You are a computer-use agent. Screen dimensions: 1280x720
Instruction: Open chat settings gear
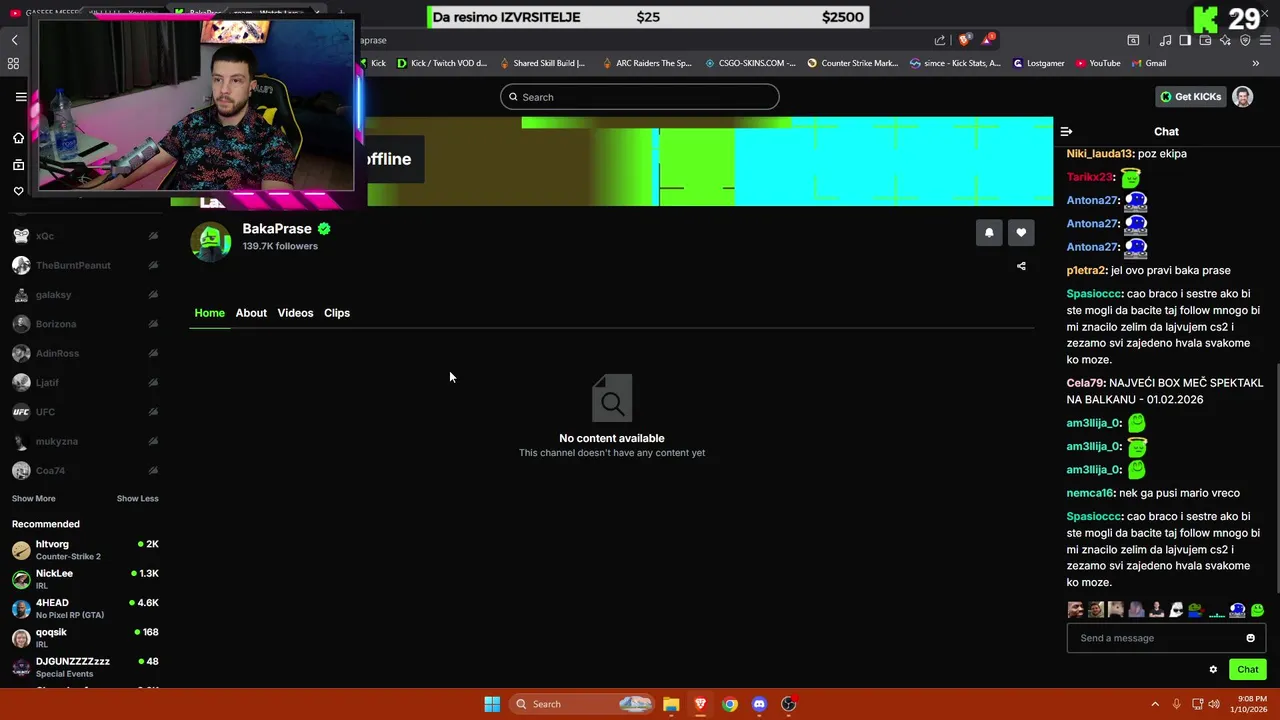1213,670
